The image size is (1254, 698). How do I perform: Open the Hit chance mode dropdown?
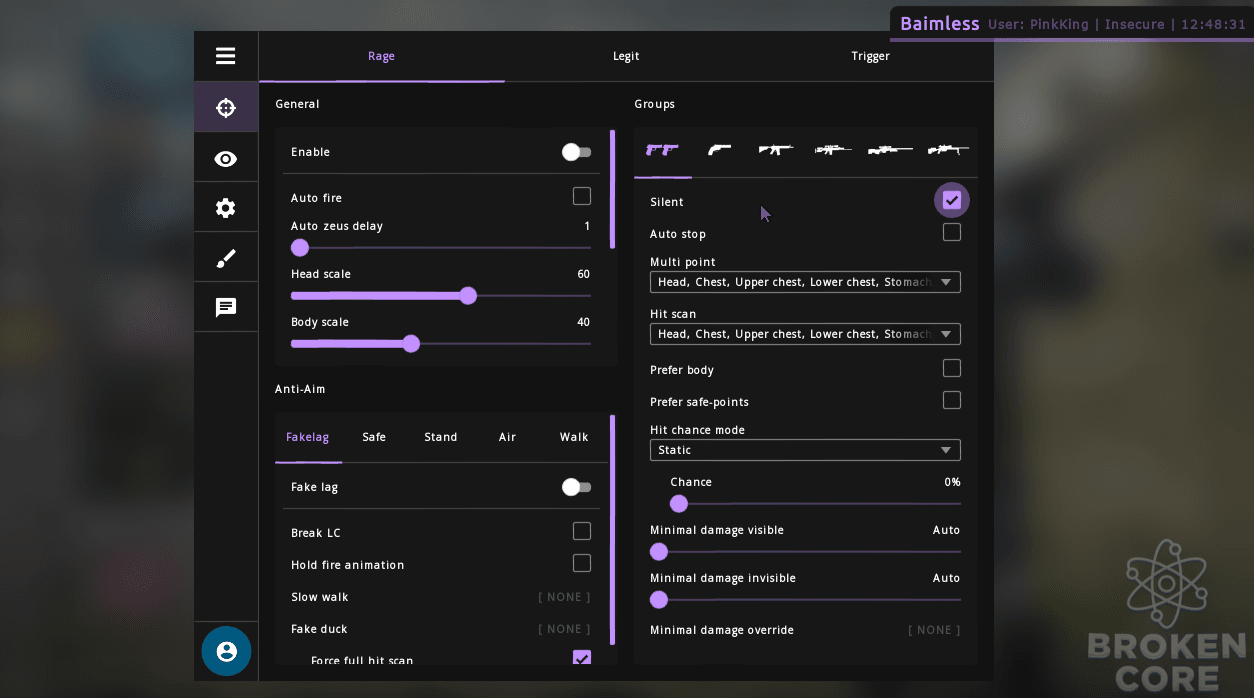(805, 450)
